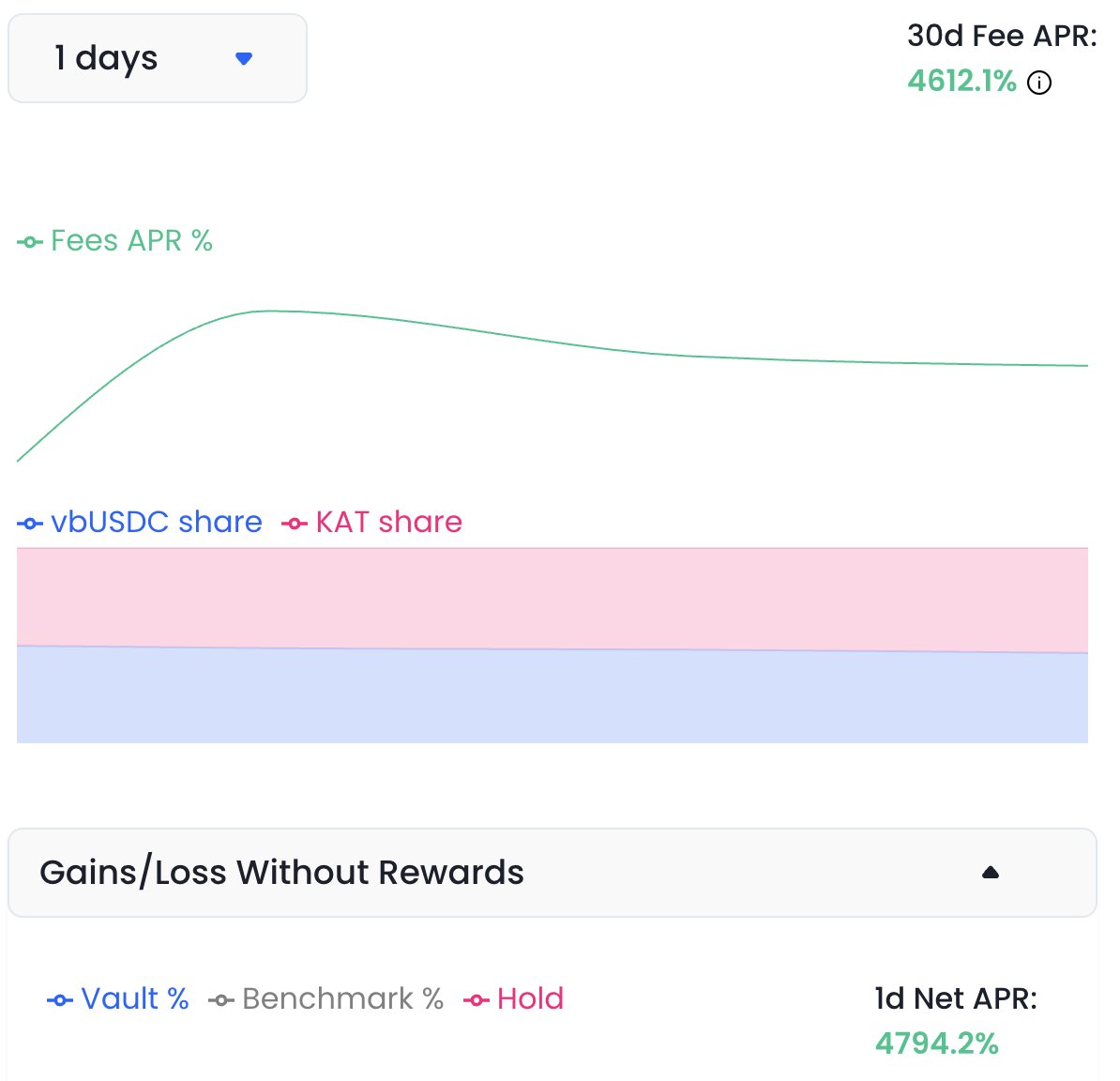The height and width of the screenshot is (1081, 1120).
Task: Click the up-arrow caret in Gains/Loss header
Action: pos(990,873)
